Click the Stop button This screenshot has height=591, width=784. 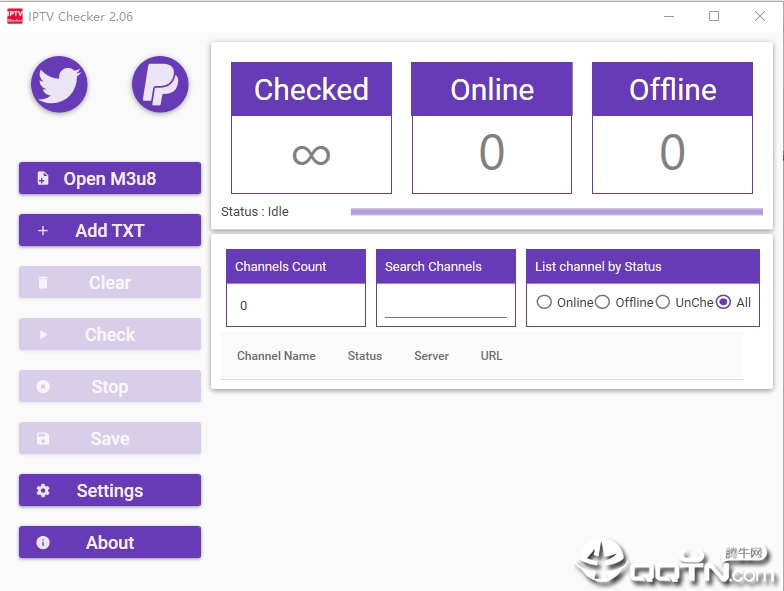point(110,386)
